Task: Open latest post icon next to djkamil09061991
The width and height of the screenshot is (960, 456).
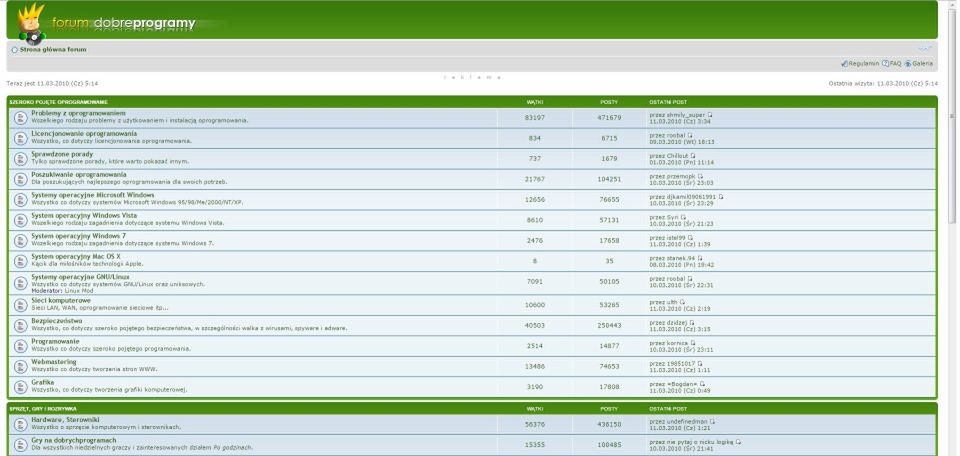Action: tap(721, 196)
